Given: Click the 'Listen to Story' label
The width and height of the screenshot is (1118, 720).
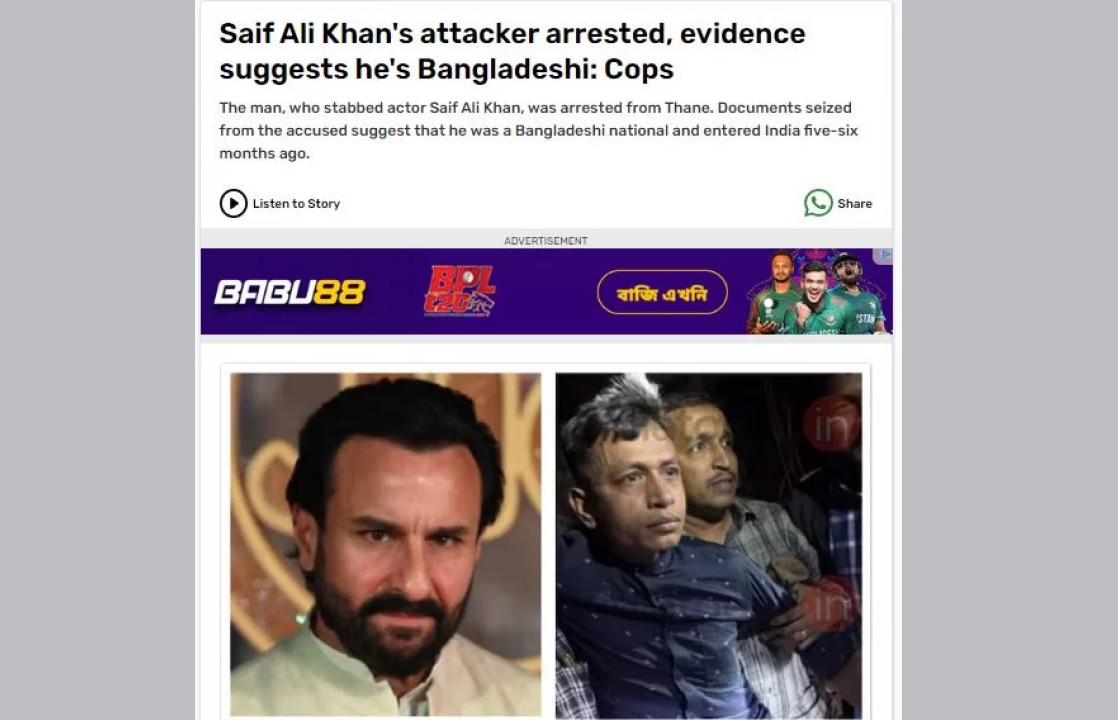Looking at the screenshot, I should tap(296, 204).
